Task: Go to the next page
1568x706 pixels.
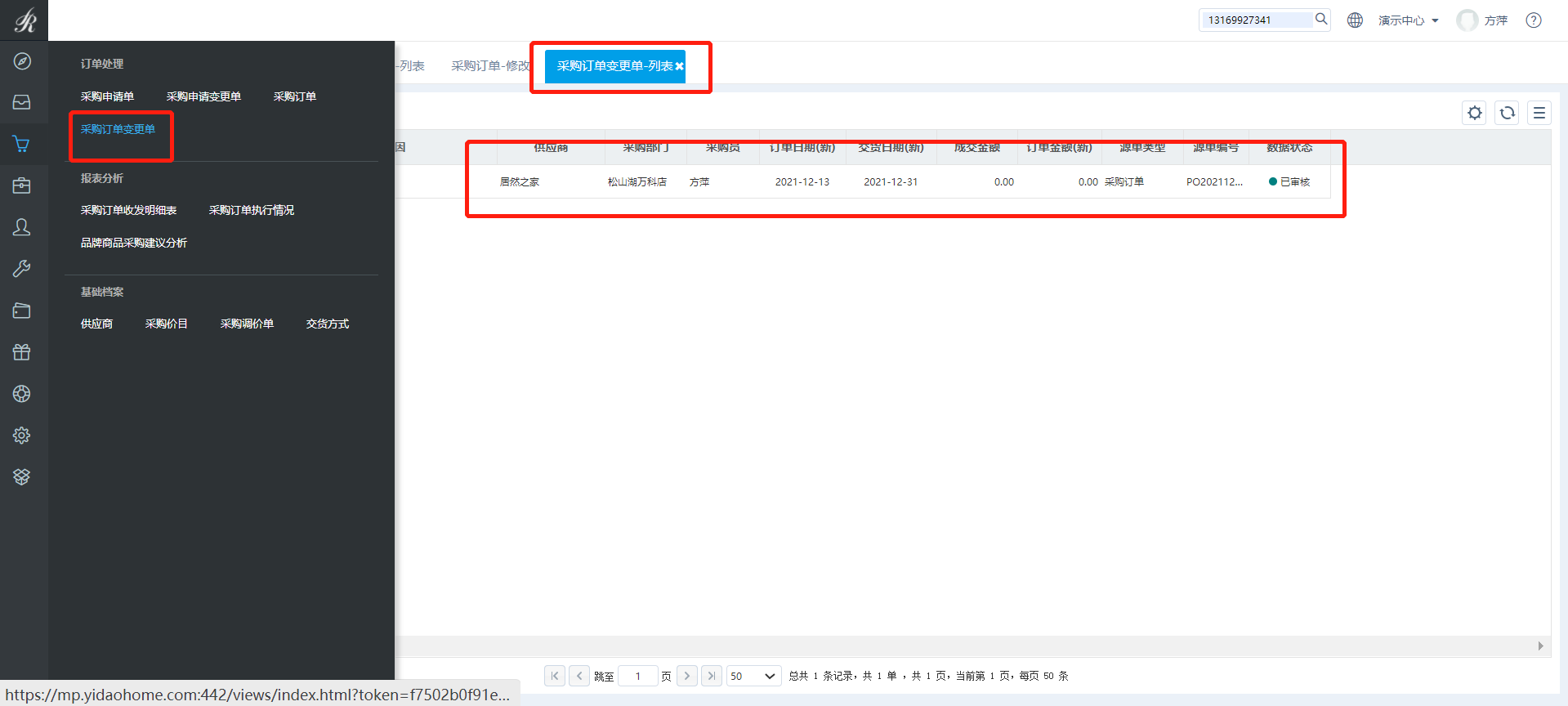Action: 687,676
